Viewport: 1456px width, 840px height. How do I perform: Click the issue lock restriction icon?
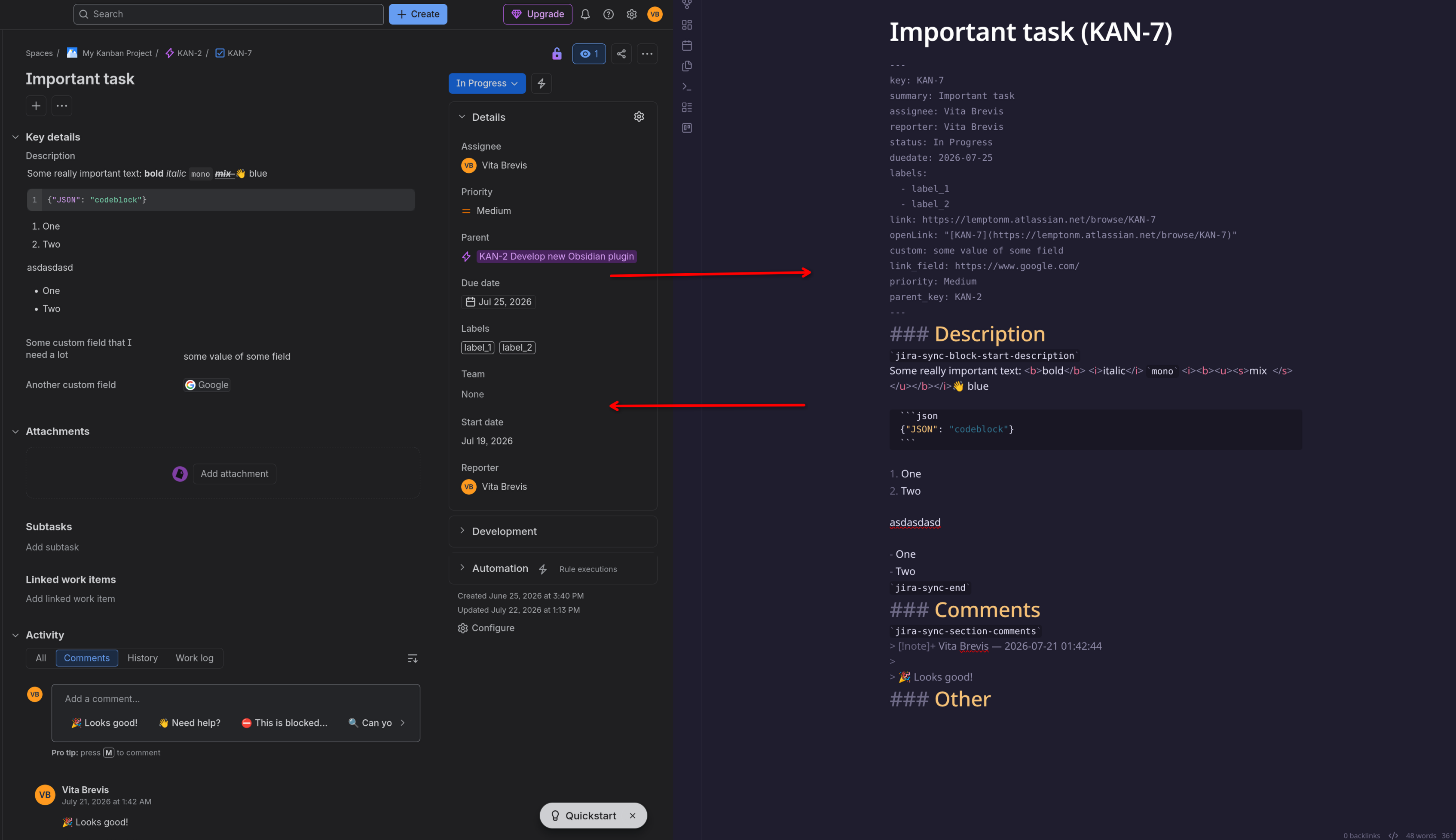557,54
